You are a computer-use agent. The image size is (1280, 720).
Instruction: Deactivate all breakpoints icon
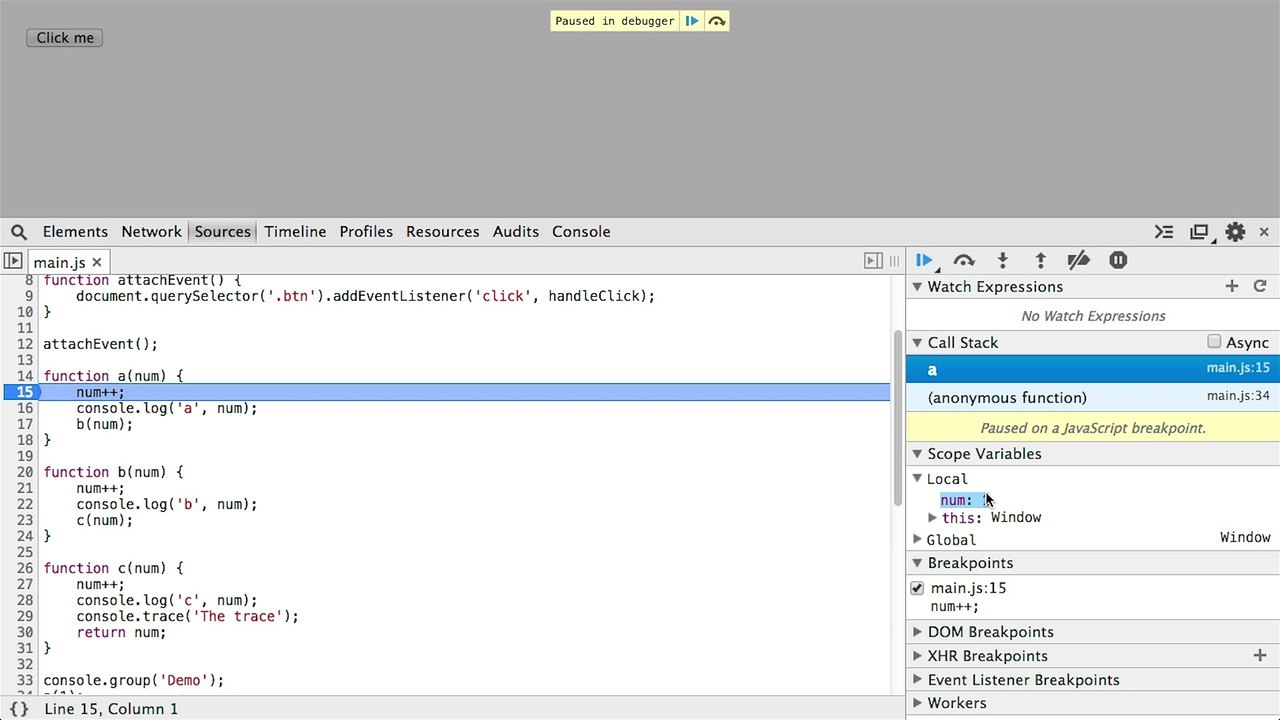tap(1078, 261)
